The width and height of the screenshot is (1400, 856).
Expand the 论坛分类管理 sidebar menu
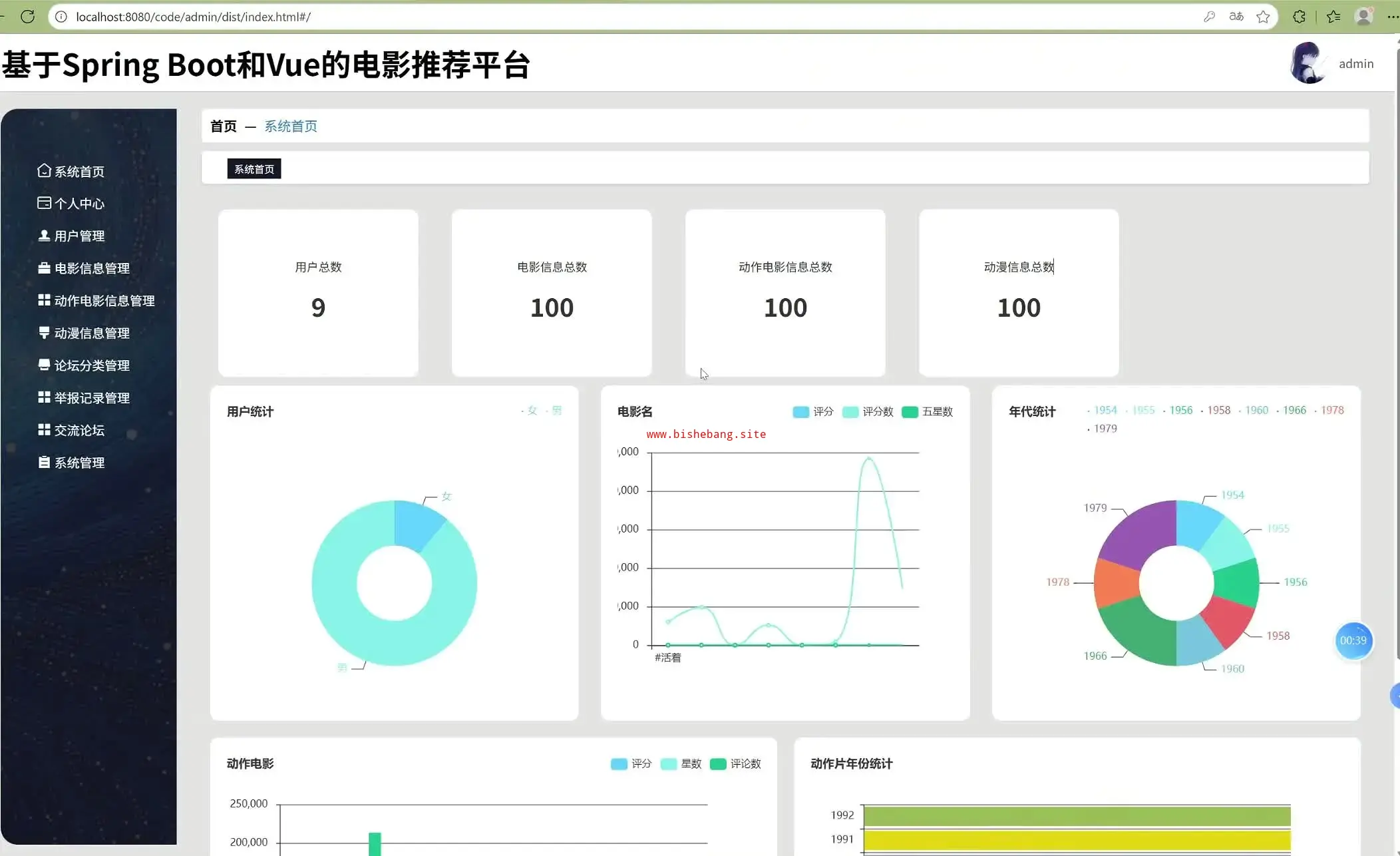91,365
